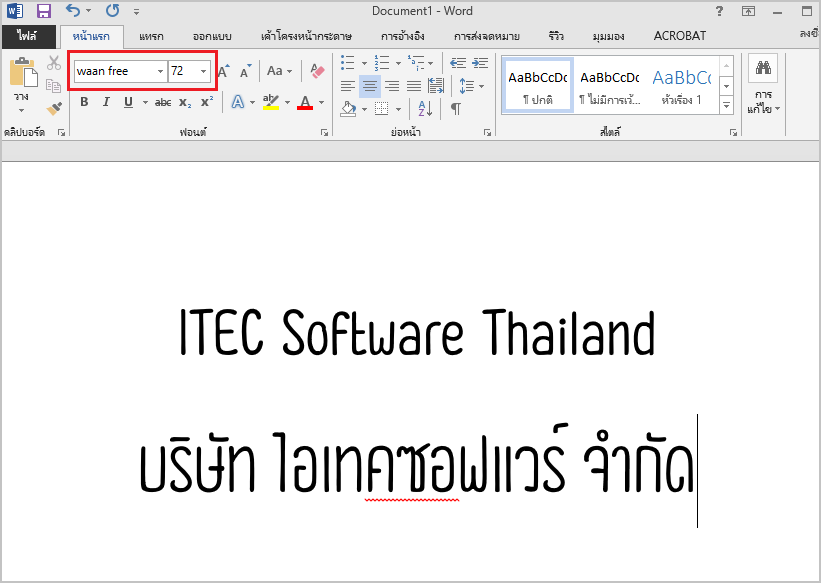This screenshot has width=821, height=583.
Task: Toggle Bold formatting
Action: [84, 102]
